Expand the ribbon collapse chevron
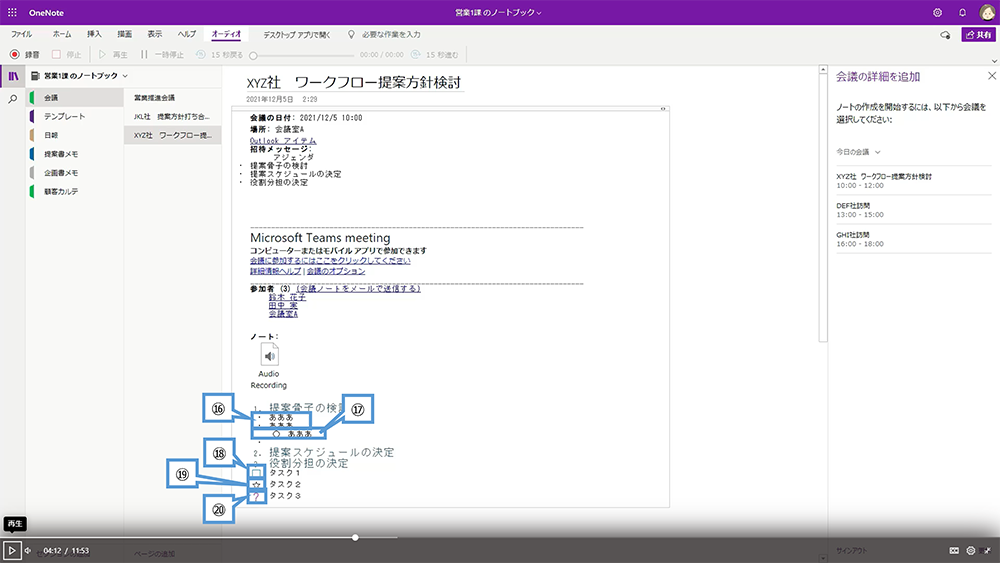The height and width of the screenshot is (563, 1000). [994, 61]
